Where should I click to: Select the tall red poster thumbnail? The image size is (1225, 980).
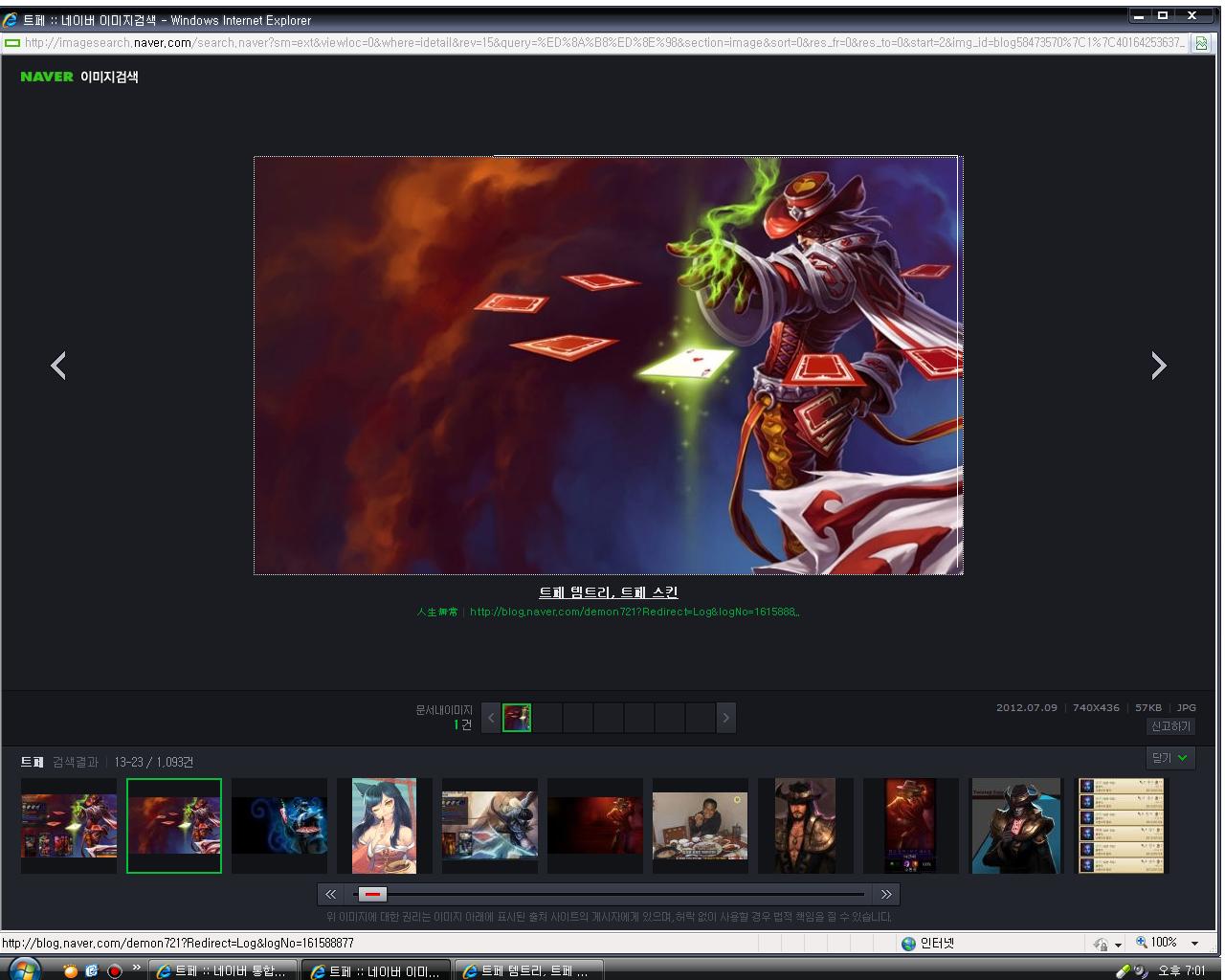(910, 826)
